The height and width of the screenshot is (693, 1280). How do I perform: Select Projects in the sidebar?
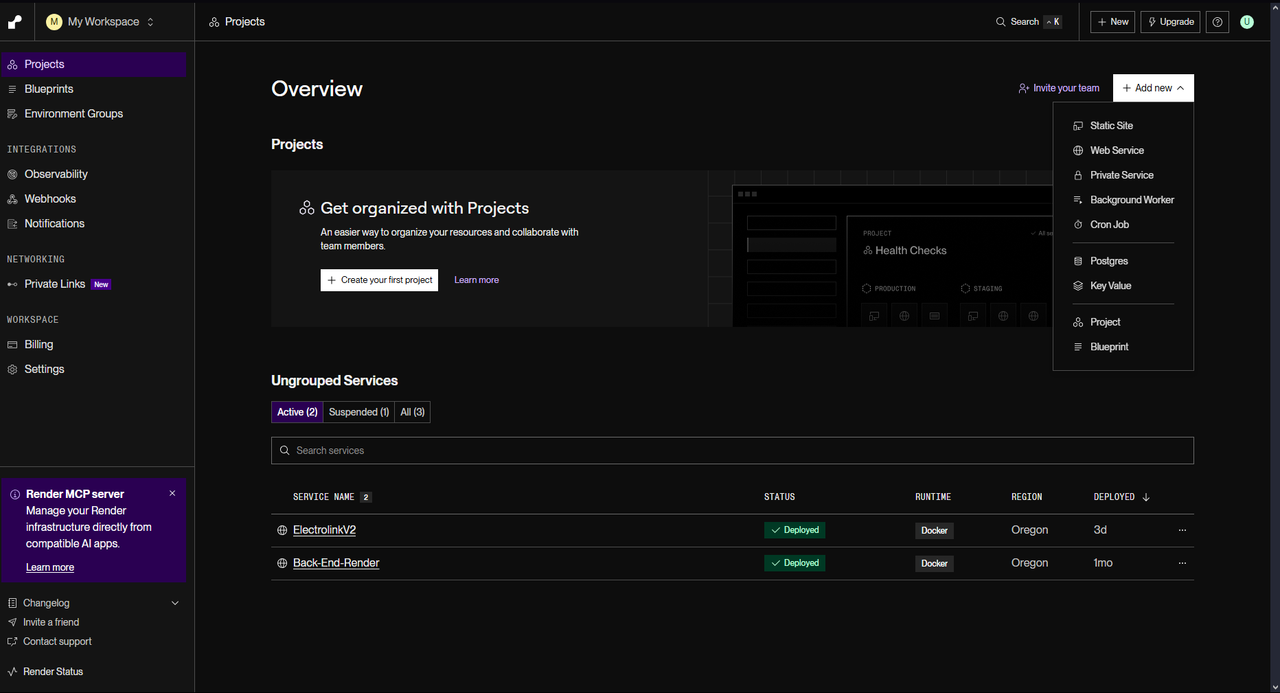click(93, 64)
